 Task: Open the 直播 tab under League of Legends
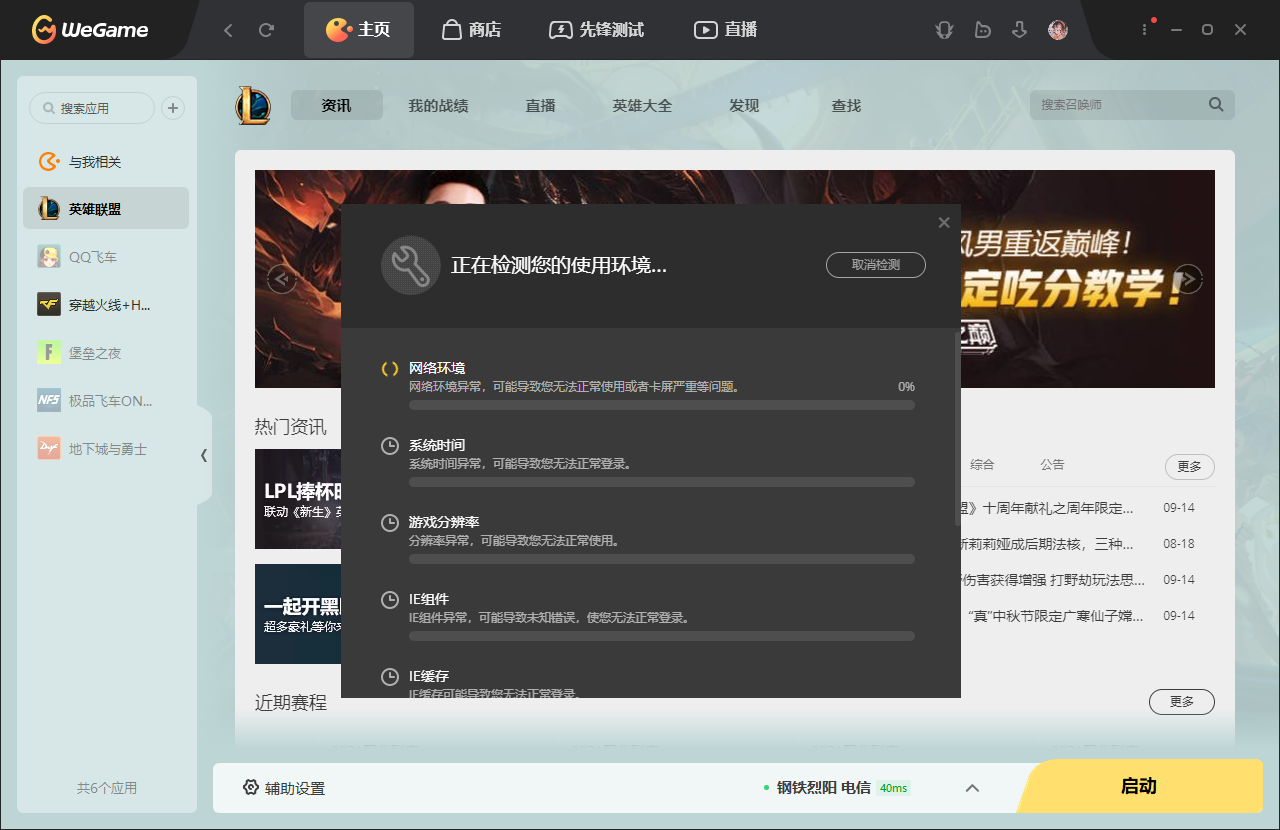[x=541, y=105]
